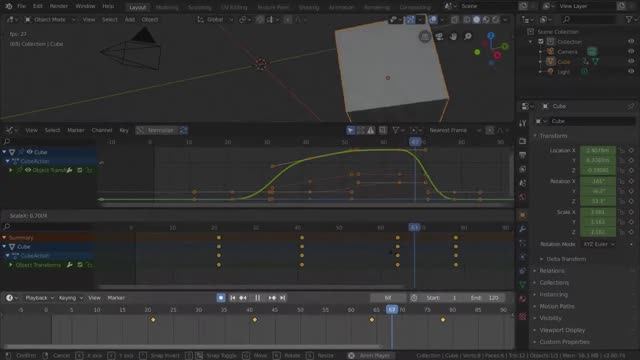
Task: Open the 3D viewport Object menu
Action: [150, 19]
